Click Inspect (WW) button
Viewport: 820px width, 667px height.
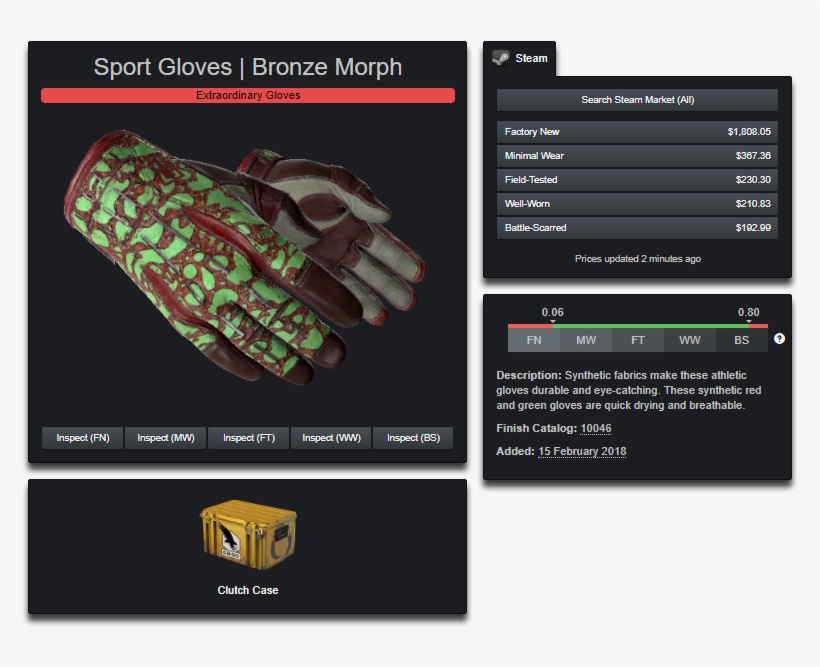tap(331, 438)
